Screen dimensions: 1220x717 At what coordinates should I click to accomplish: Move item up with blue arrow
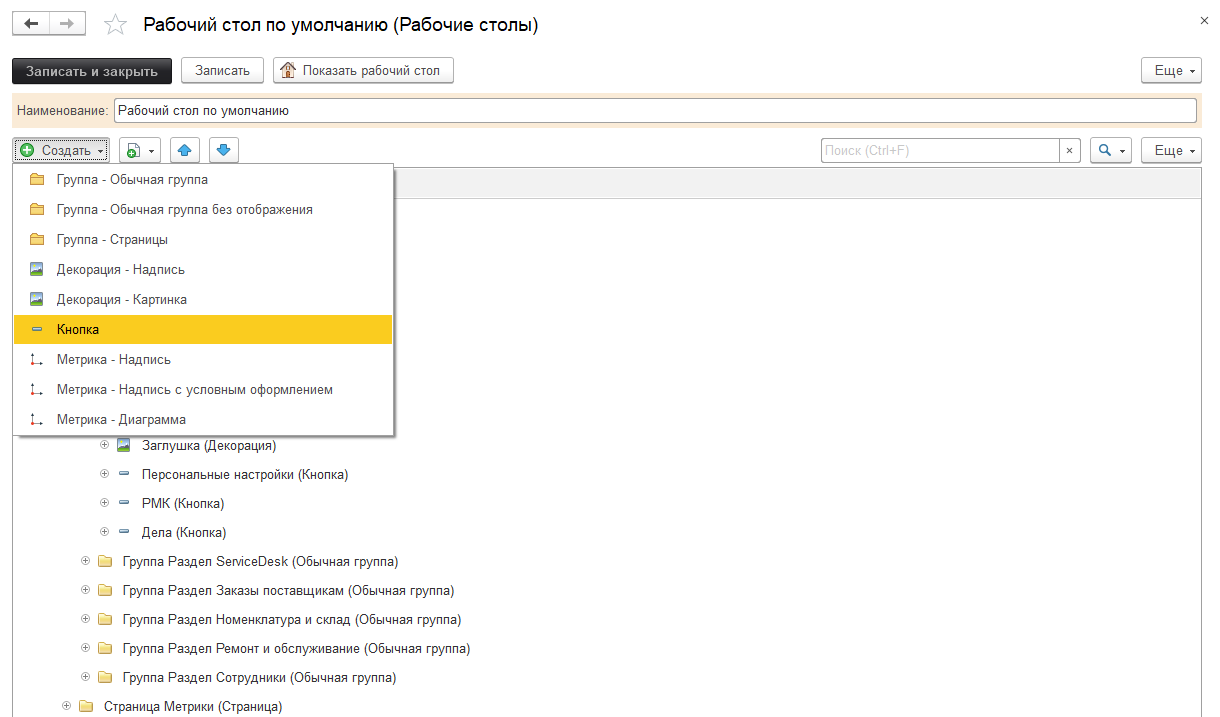pos(184,150)
